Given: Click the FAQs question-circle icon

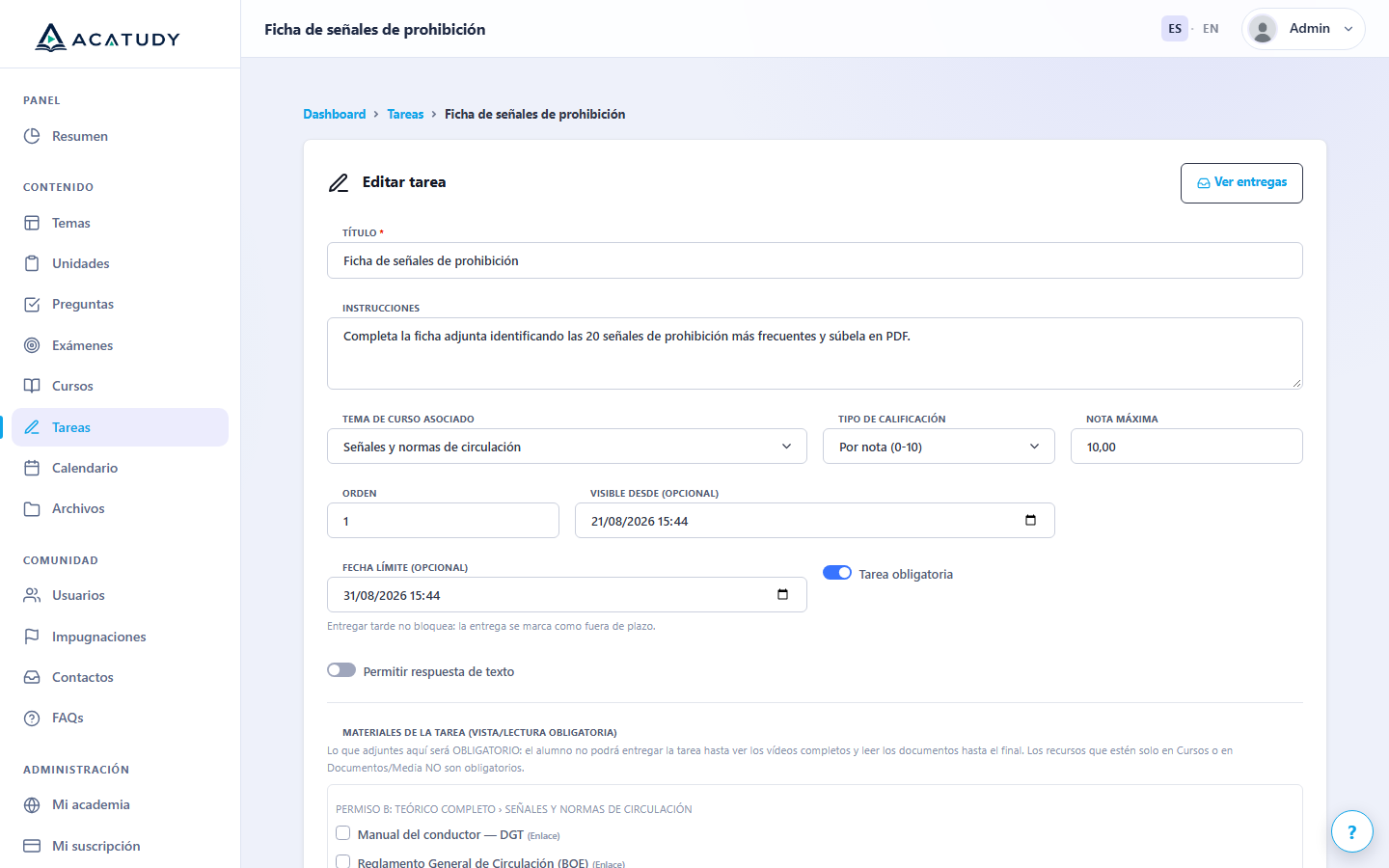Looking at the screenshot, I should [x=32, y=718].
